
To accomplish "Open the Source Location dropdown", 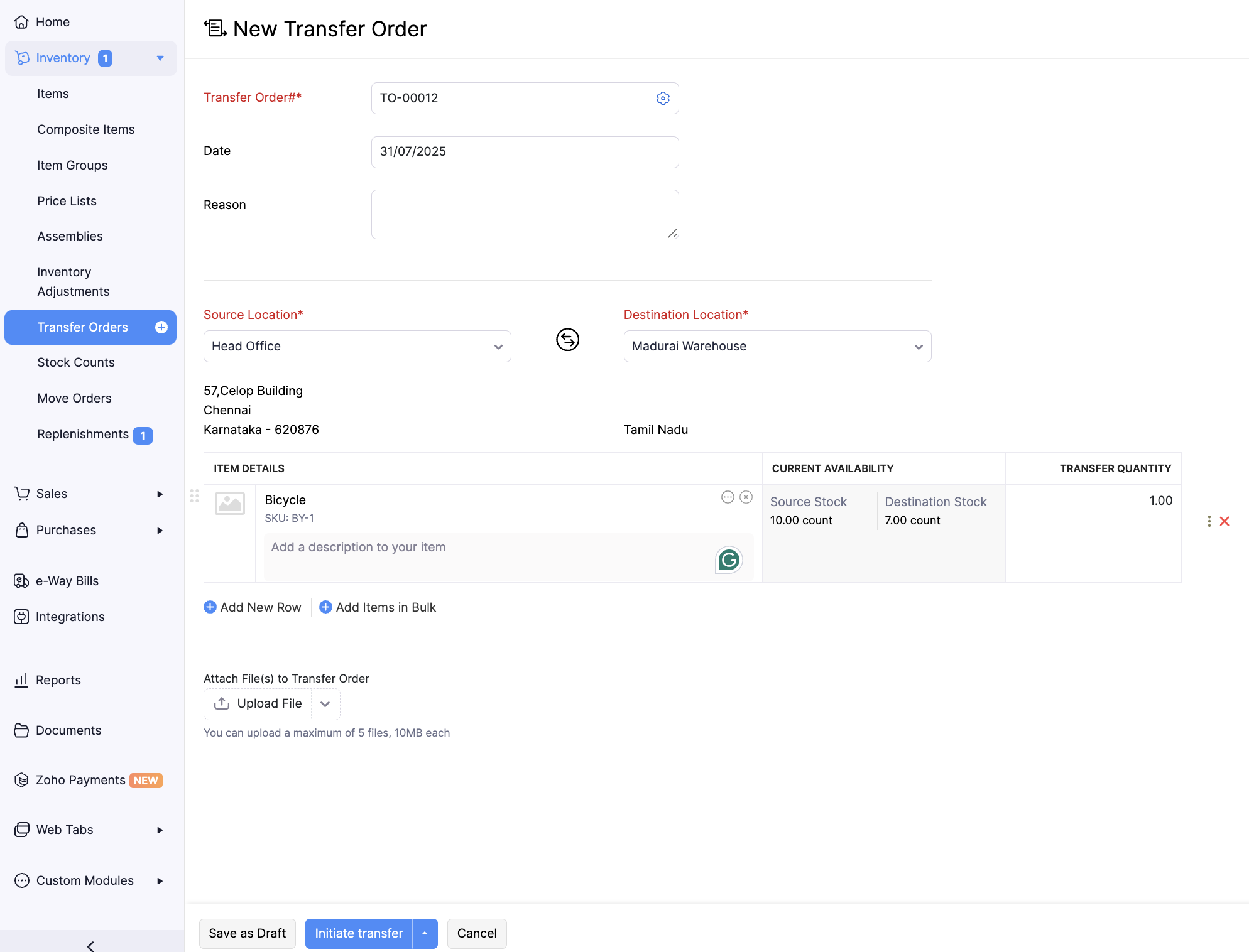I will click(x=357, y=346).
